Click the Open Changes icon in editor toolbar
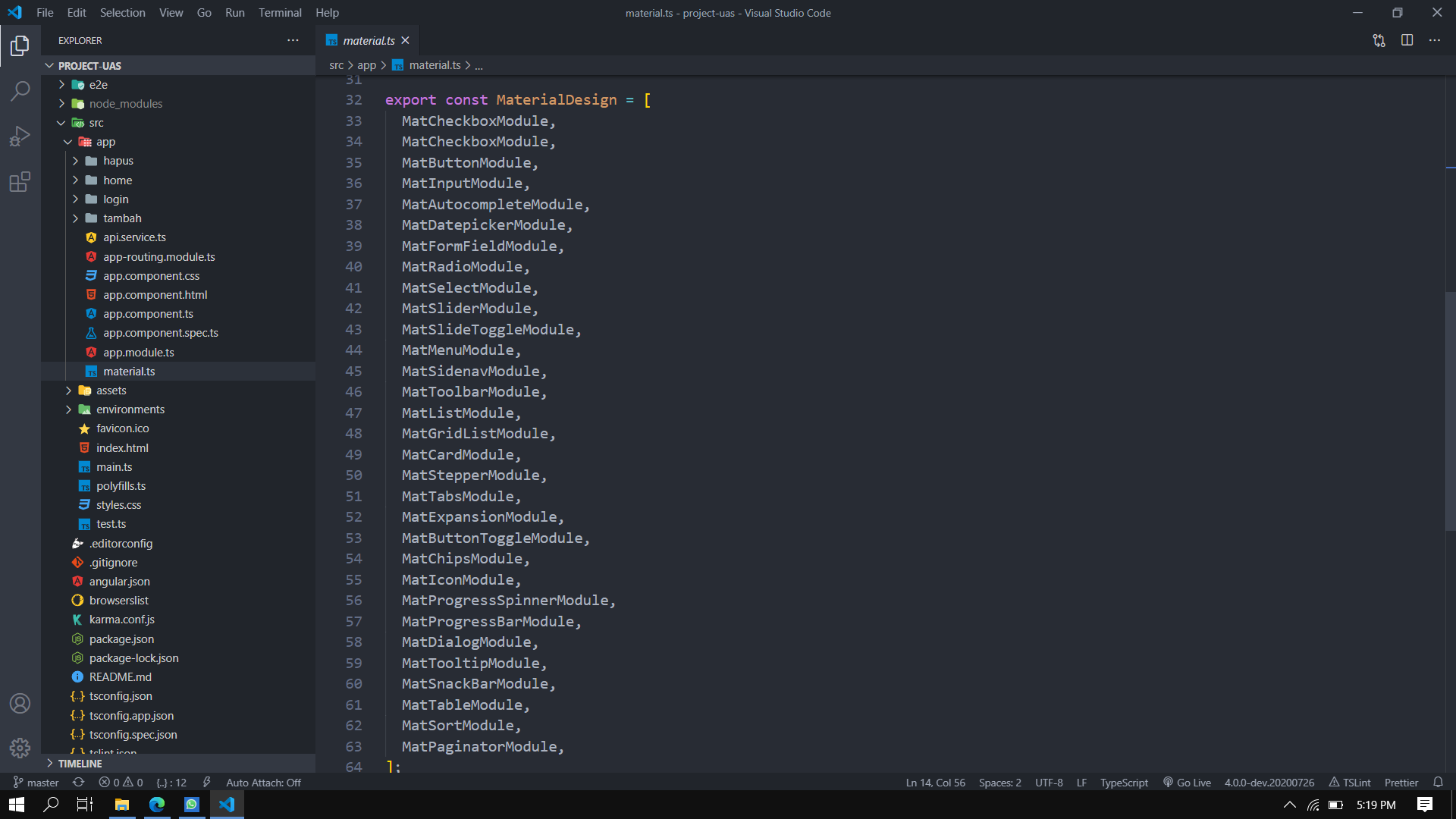Viewport: 1456px width, 819px height. (1379, 40)
